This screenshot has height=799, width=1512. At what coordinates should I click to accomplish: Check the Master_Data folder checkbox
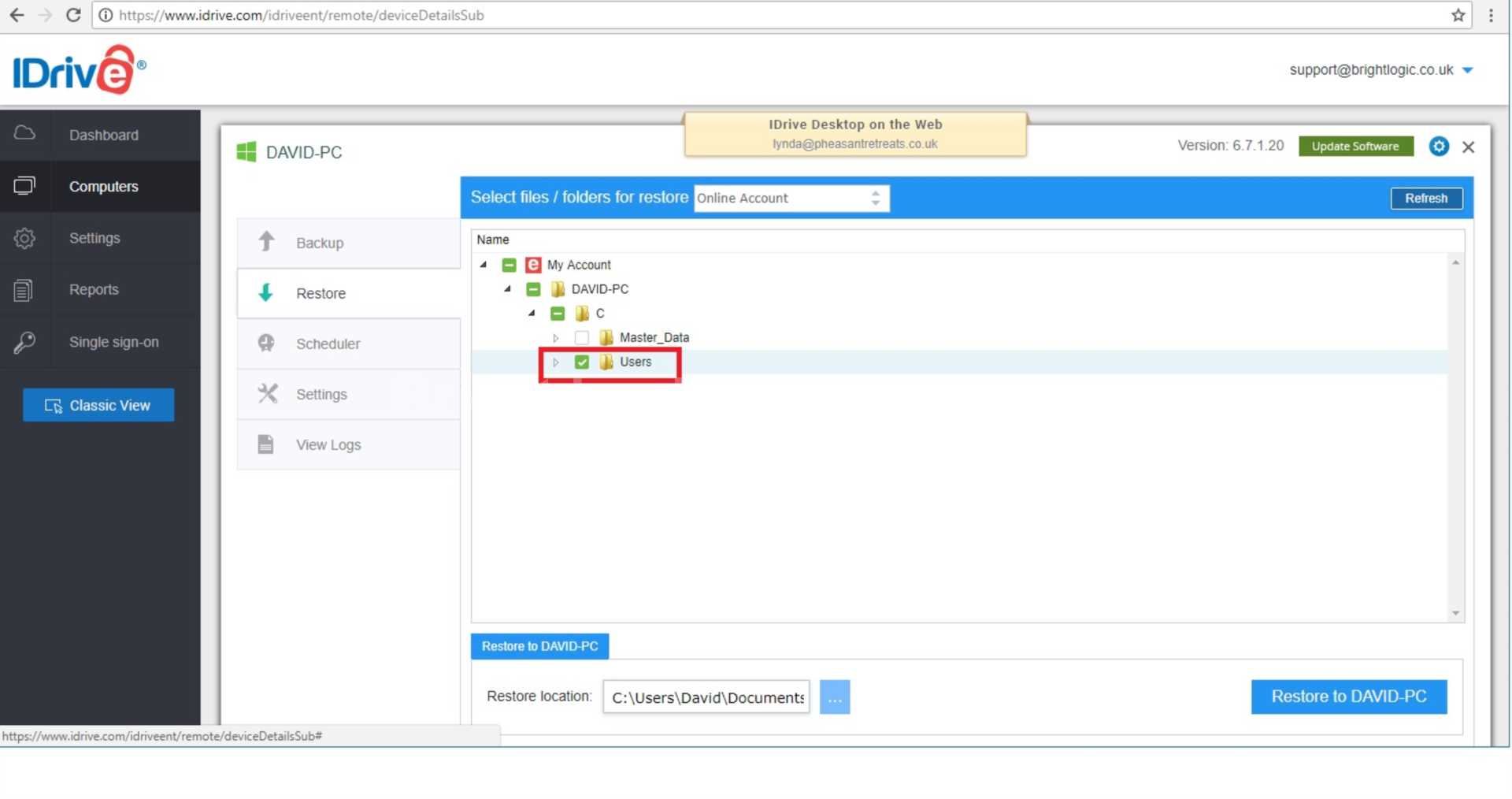tap(582, 338)
